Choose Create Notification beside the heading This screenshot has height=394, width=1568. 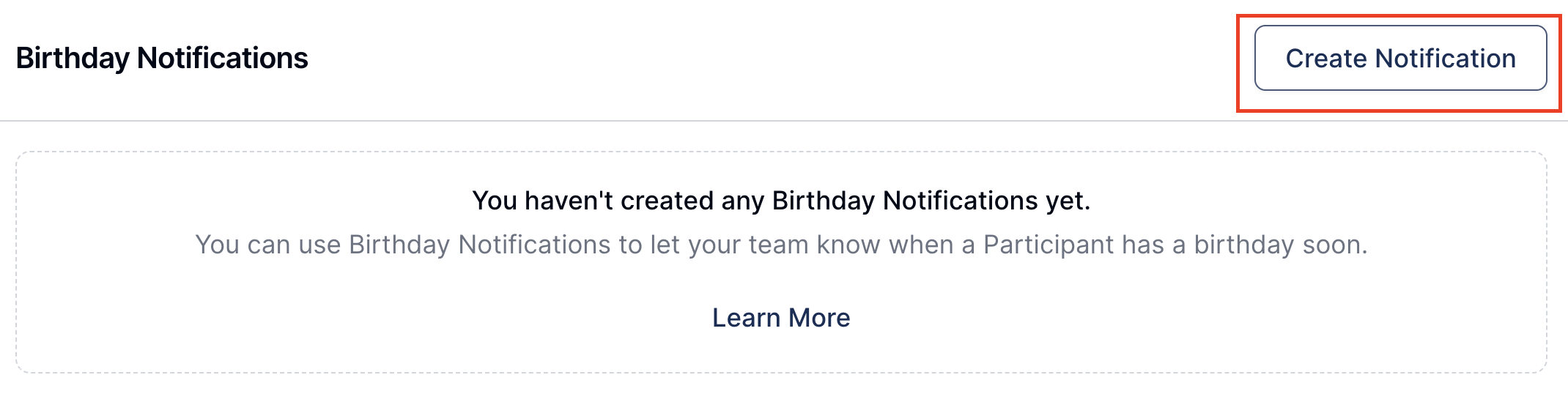tap(1400, 59)
